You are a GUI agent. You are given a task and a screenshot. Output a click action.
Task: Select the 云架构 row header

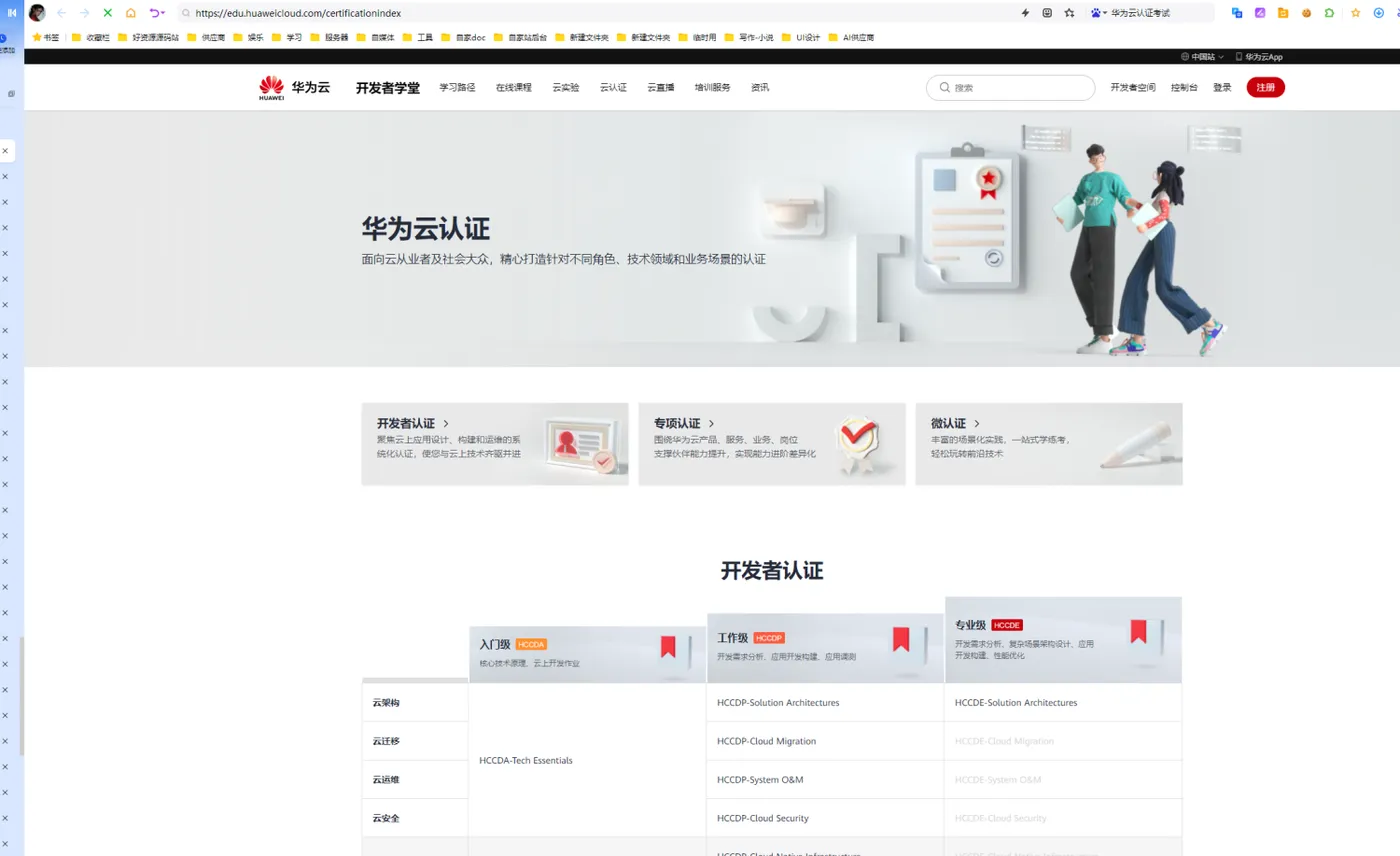(386, 702)
